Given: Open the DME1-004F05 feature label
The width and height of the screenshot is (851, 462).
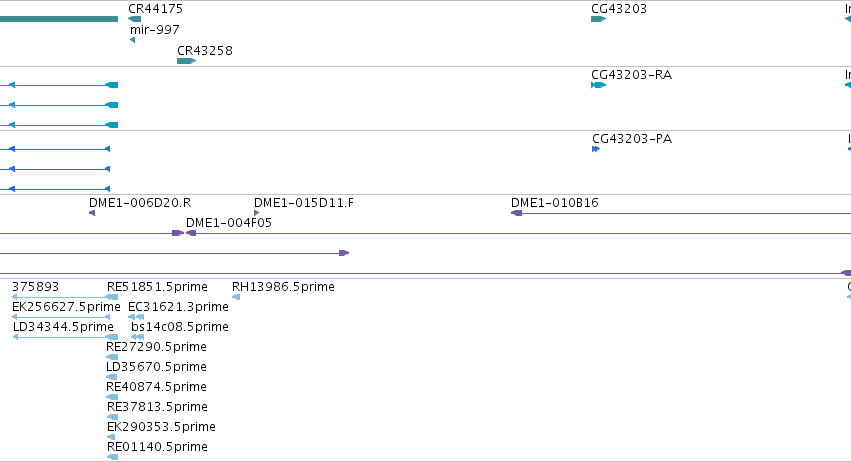Looking at the screenshot, I should [228, 223].
